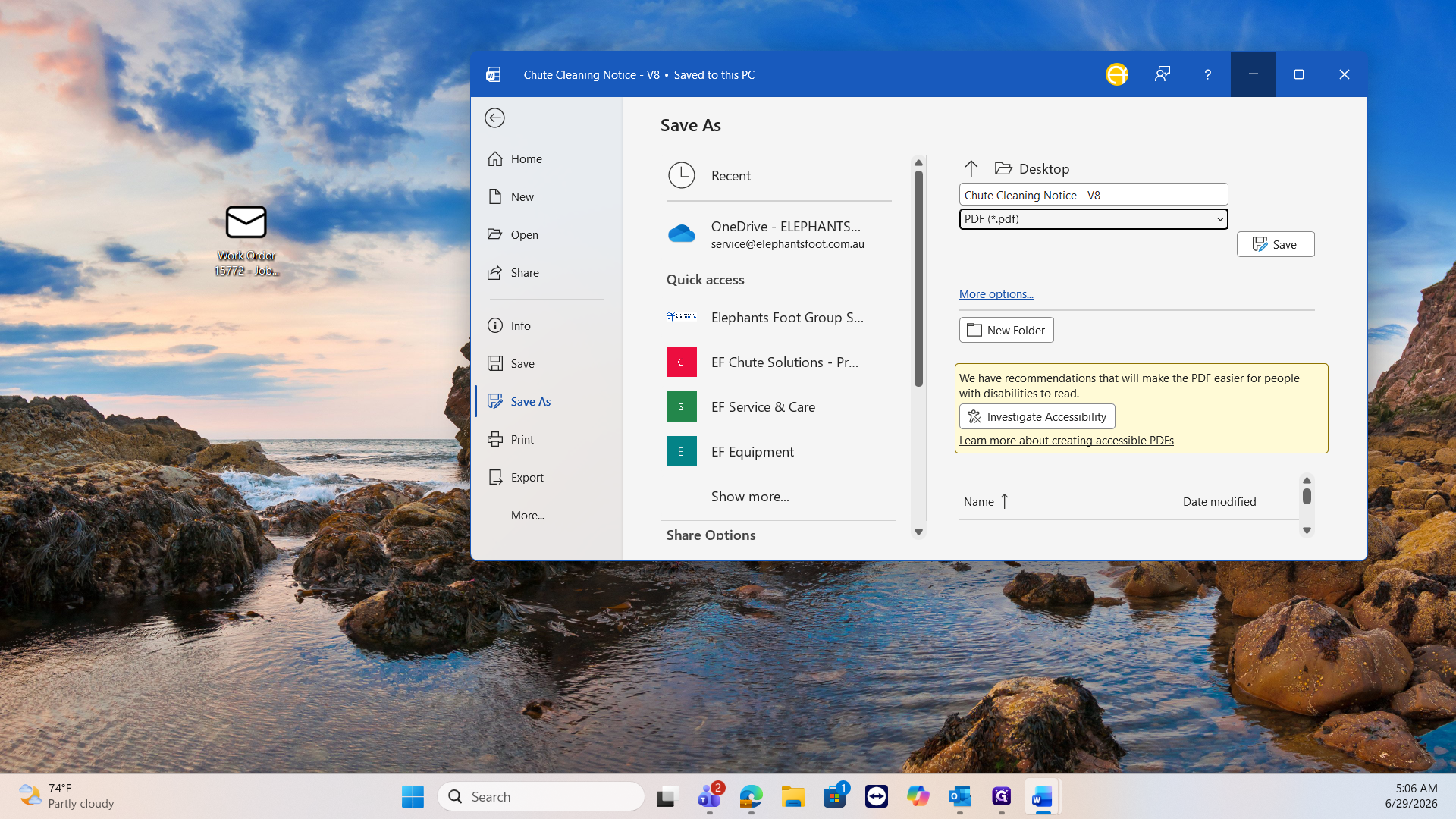The height and width of the screenshot is (819, 1456).
Task: Open the feedback icon in title bar
Action: point(1163,74)
